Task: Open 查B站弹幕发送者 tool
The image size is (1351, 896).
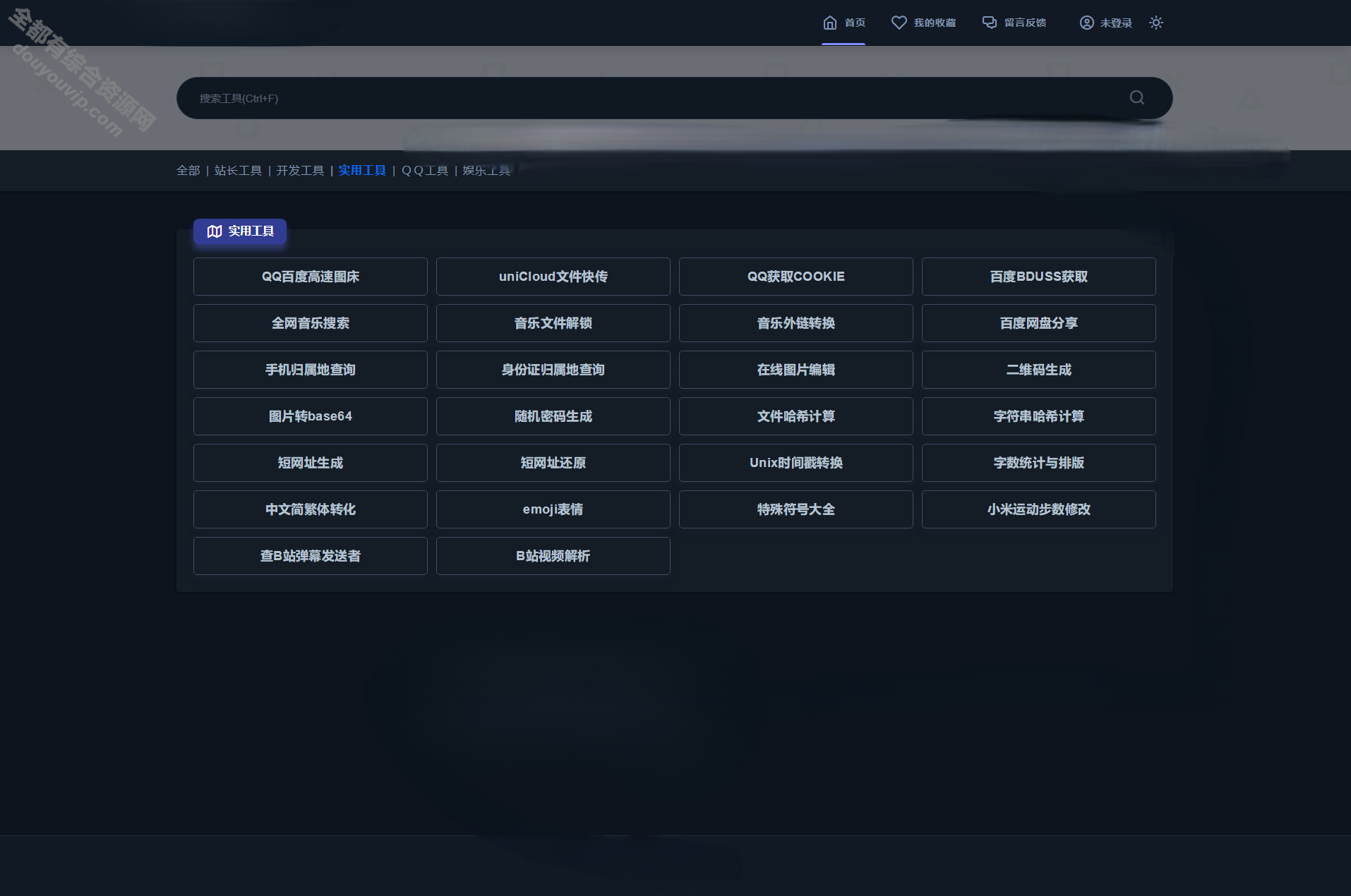Action: click(311, 556)
